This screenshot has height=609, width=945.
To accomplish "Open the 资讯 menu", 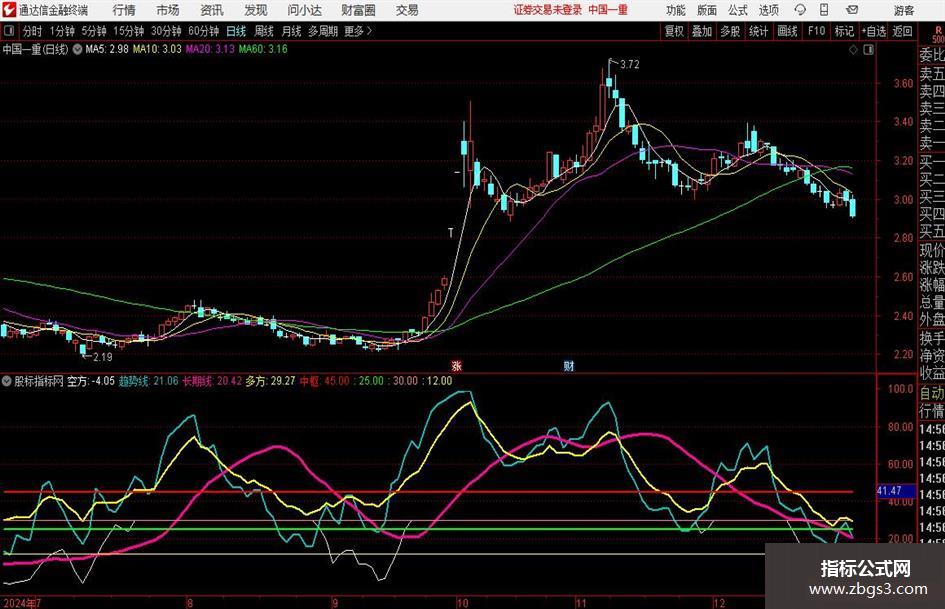I will pyautogui.click(x=212, y=10).
